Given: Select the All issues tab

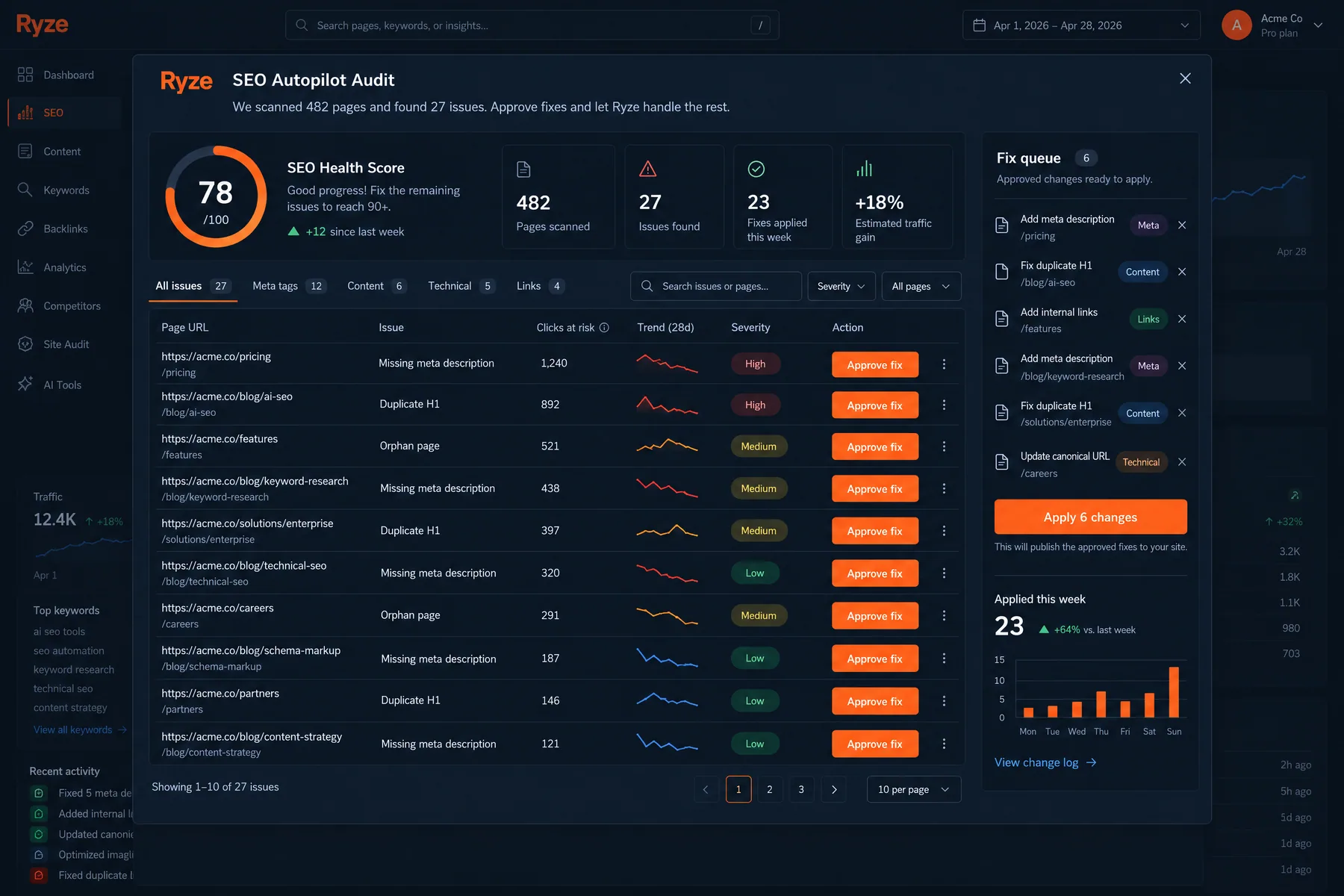Looking at the screenshot, I should pos(193,286).
